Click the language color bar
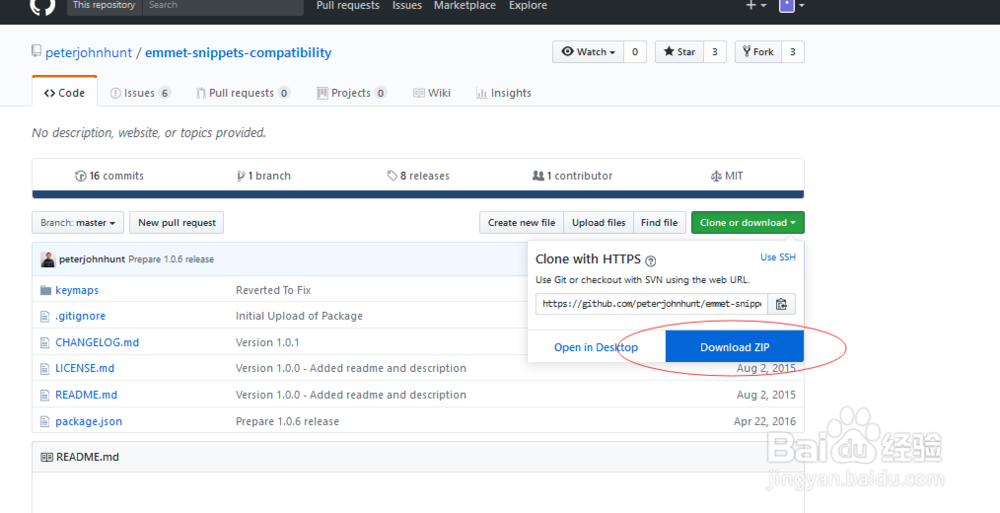The height and width of the screenshot is (513, 1000). coord(418,195)
